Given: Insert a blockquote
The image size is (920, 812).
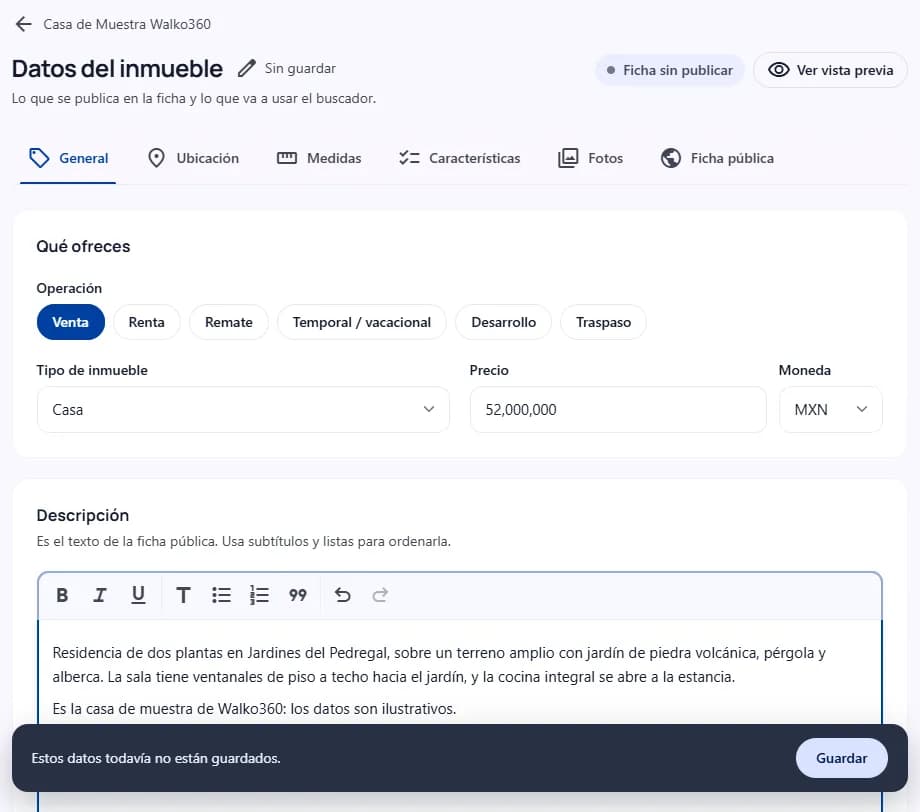Looking at the screenshot, I should coord(297,595).
